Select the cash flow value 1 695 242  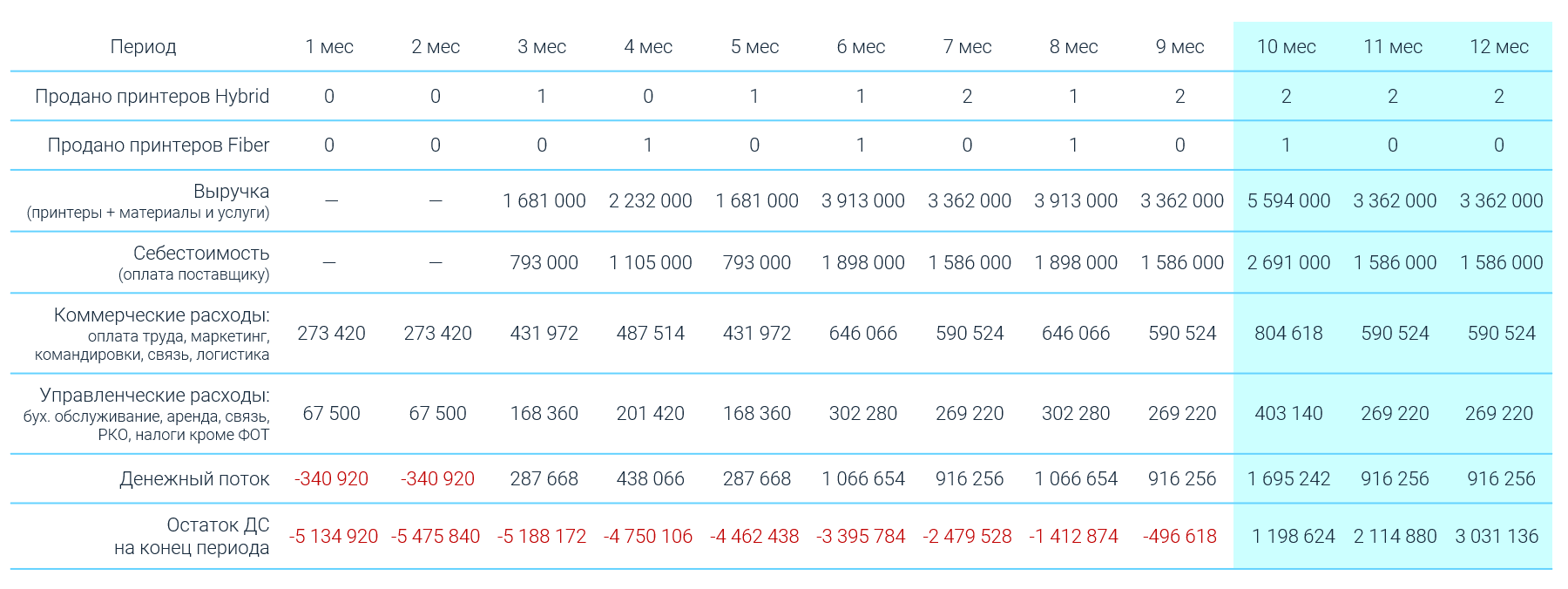click(1288, 479)
